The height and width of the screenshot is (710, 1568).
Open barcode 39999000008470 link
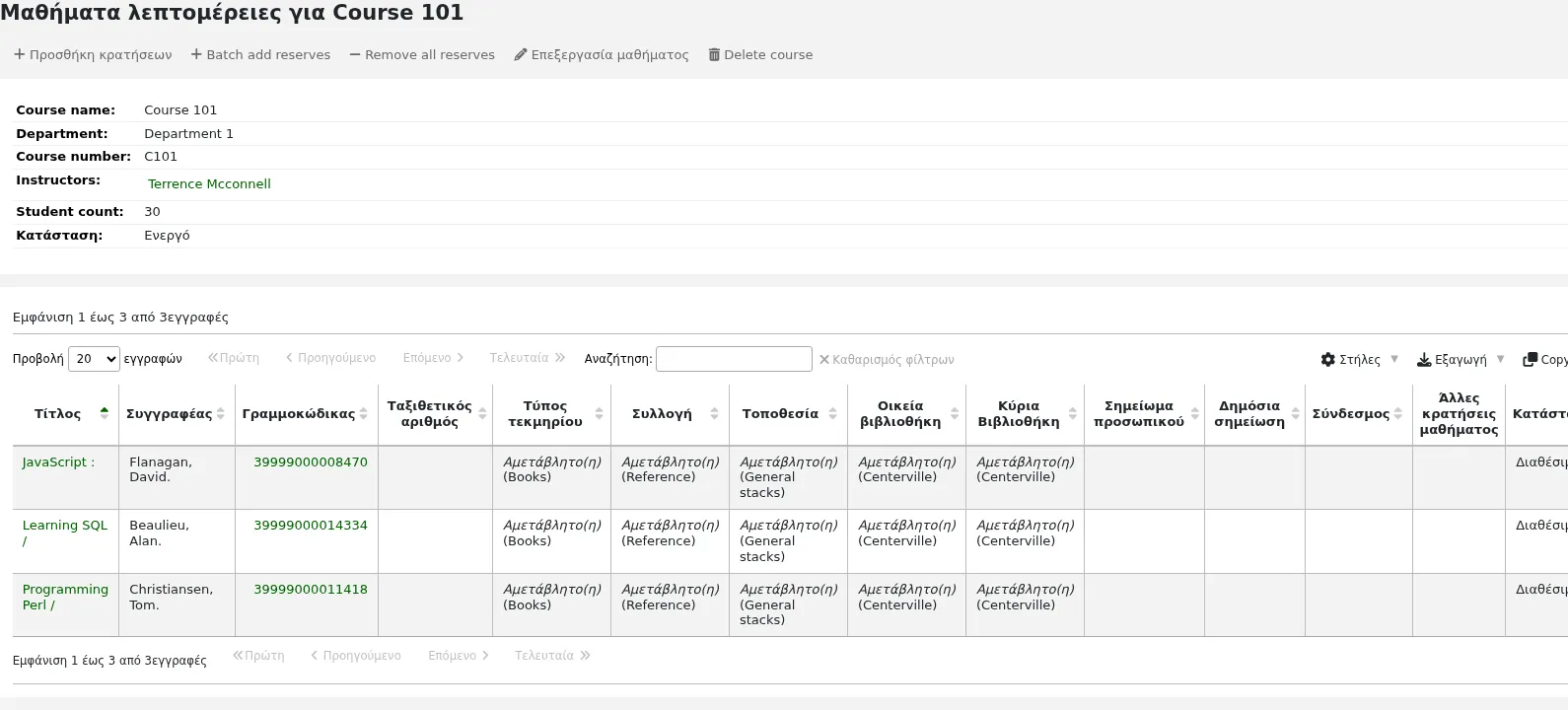[x=311, y=461]
